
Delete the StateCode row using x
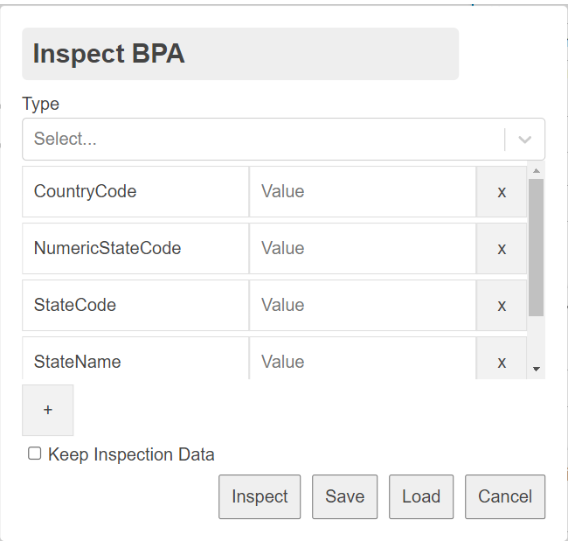[x=501, y=305]
